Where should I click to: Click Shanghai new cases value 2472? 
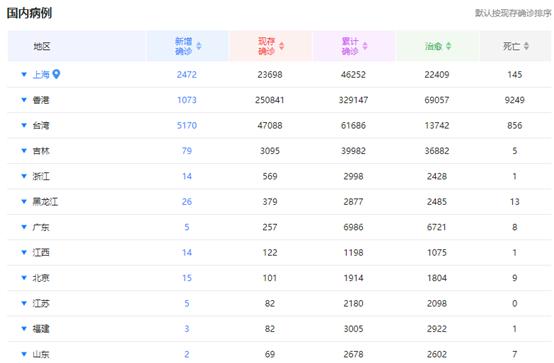(187, 75)
